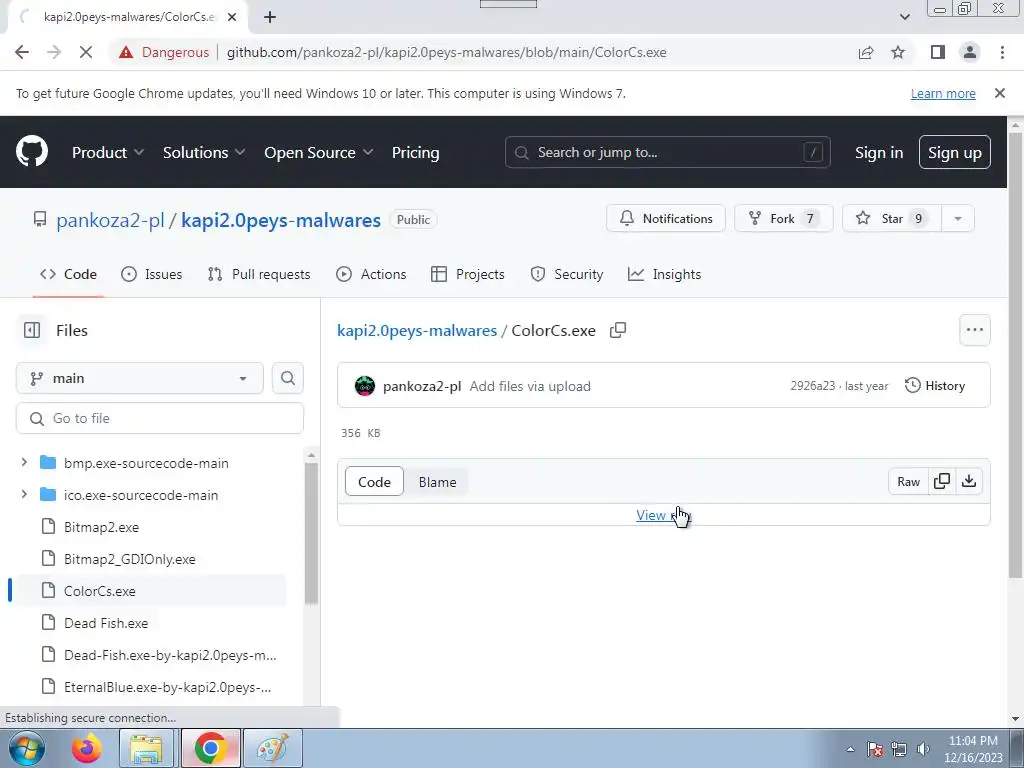Open the main branch selector dropdown
The height and width of the screenshot is (768, 1024).
click(x=140, y=378)
